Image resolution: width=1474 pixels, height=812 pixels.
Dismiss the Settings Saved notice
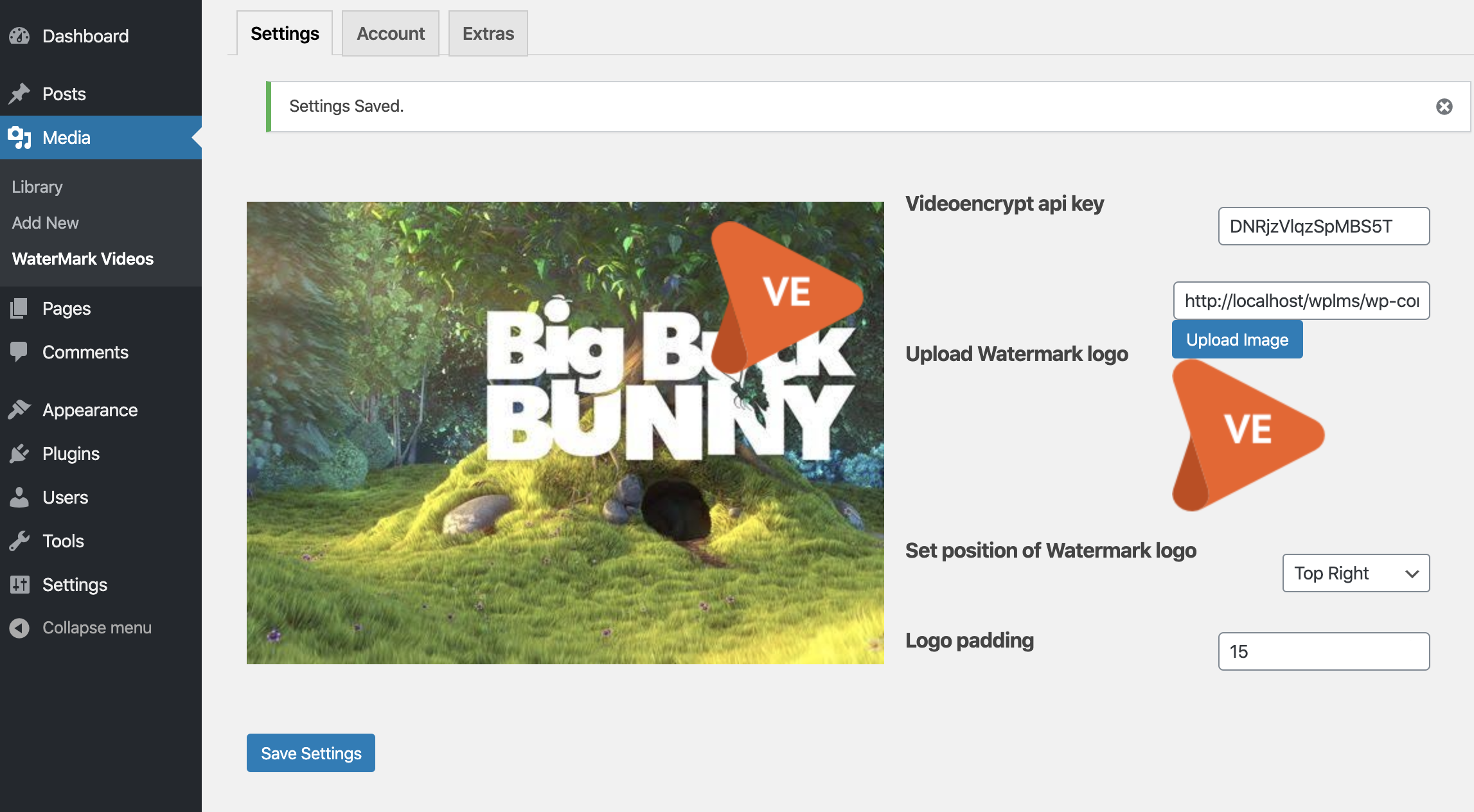click(1444, 107)
